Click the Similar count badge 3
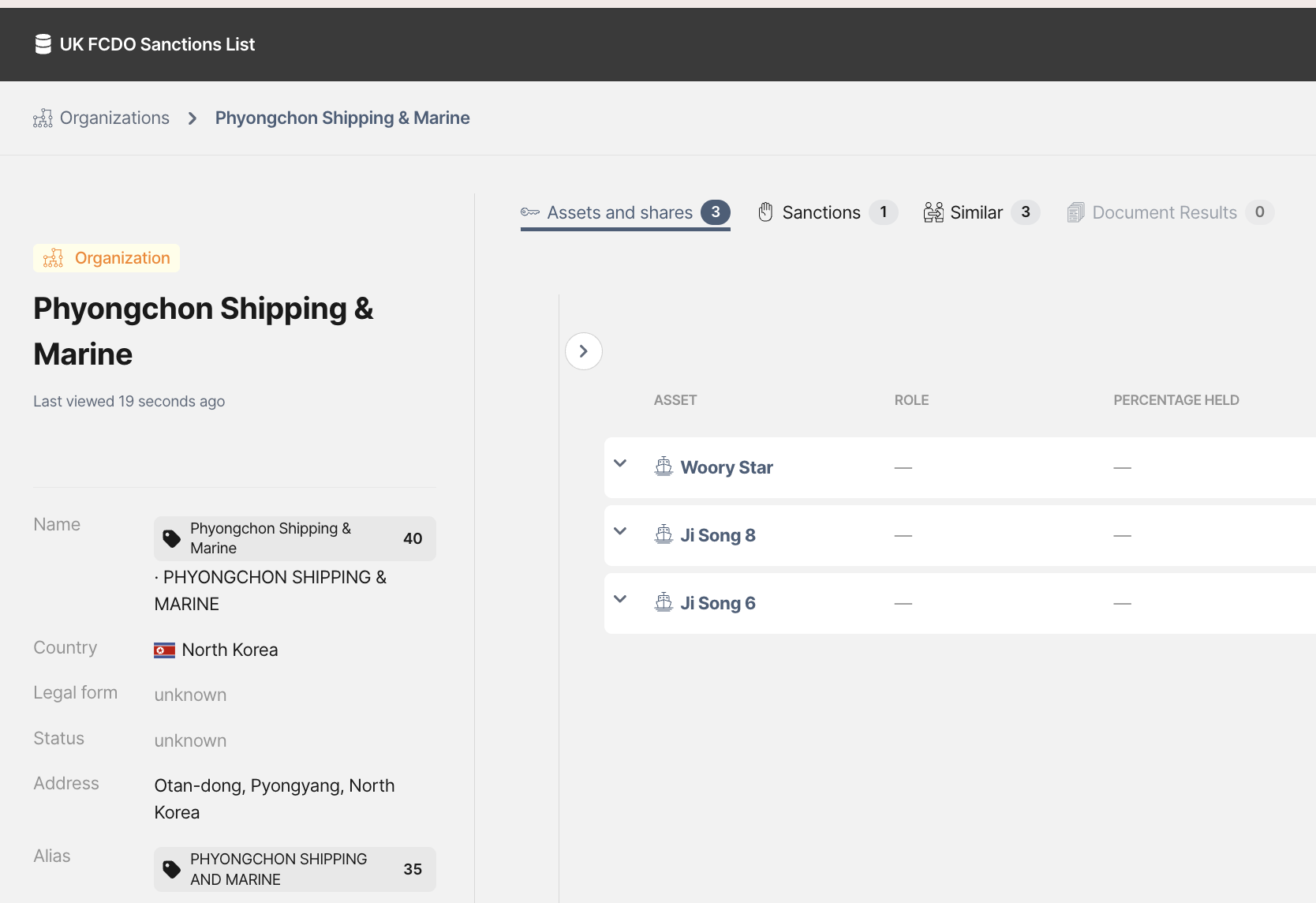1316x903 pixels. tap(1026, 212)
